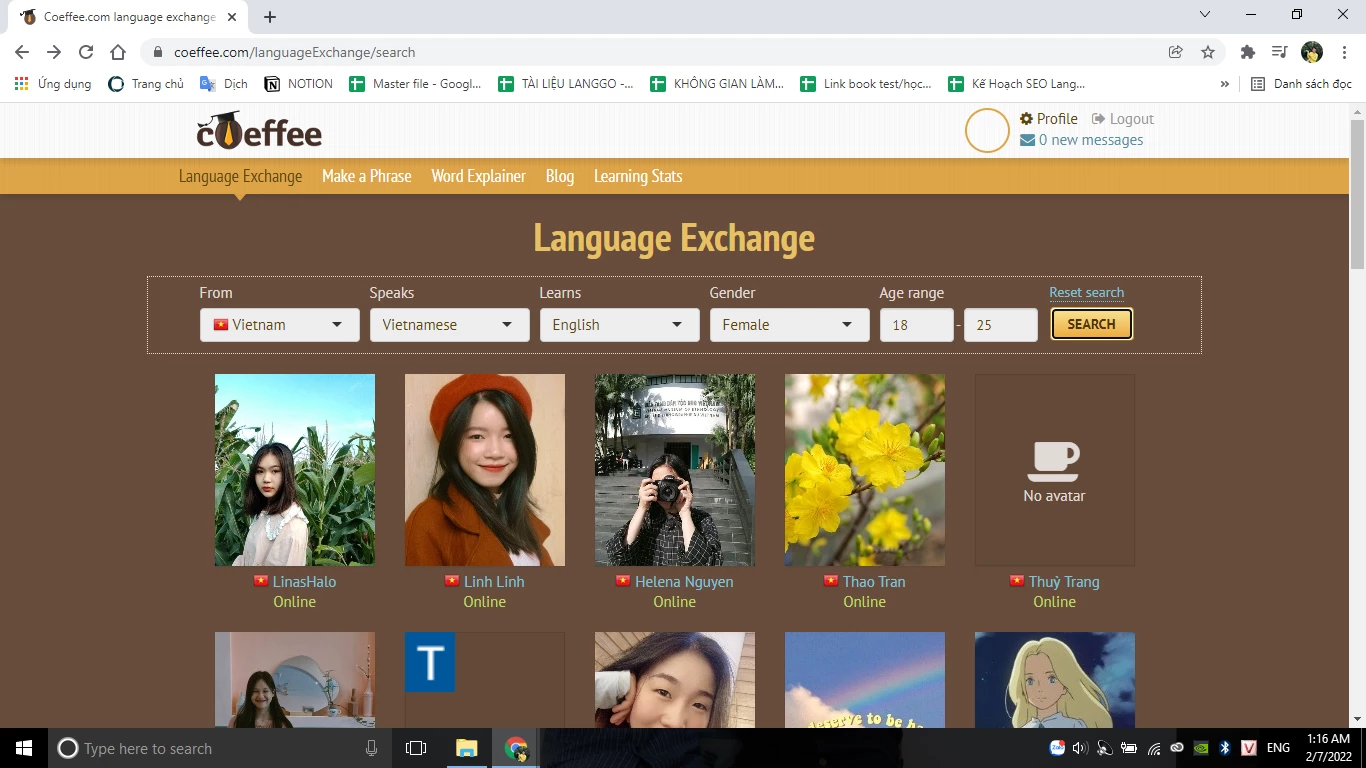Open the Gender dropdown showing Female

790,325
